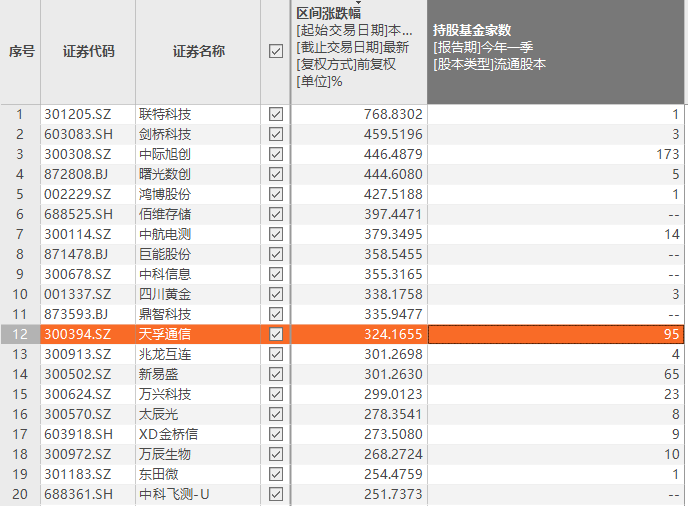The height and width of the screenshot is (506, 688).
Task: Select row number 12
Action: coord(20,334)
